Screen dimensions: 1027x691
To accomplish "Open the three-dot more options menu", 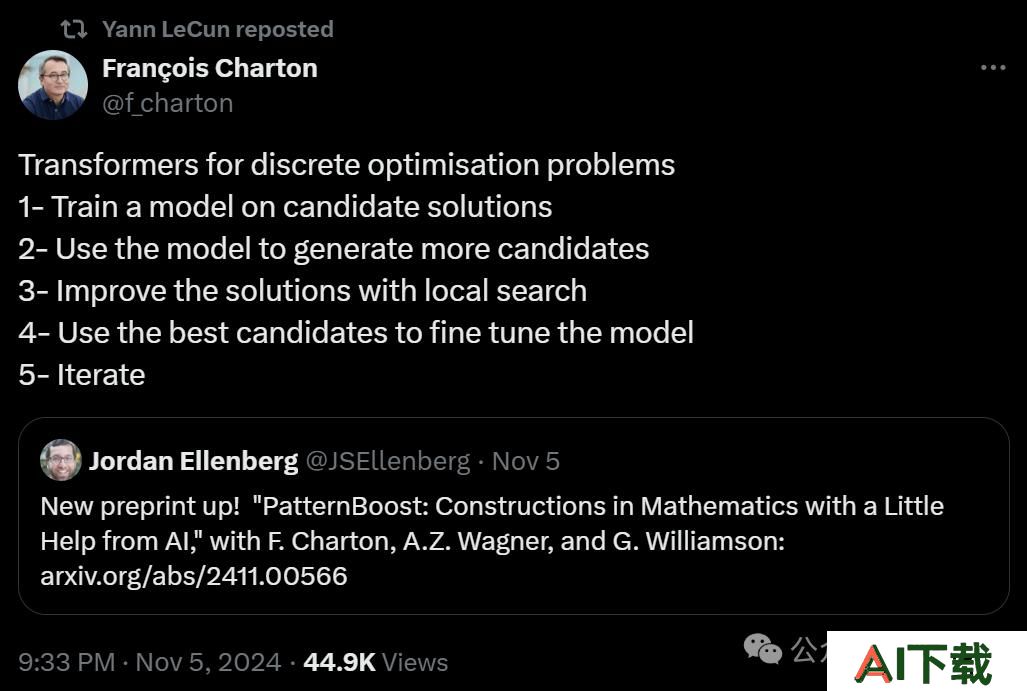I will 993,67.
